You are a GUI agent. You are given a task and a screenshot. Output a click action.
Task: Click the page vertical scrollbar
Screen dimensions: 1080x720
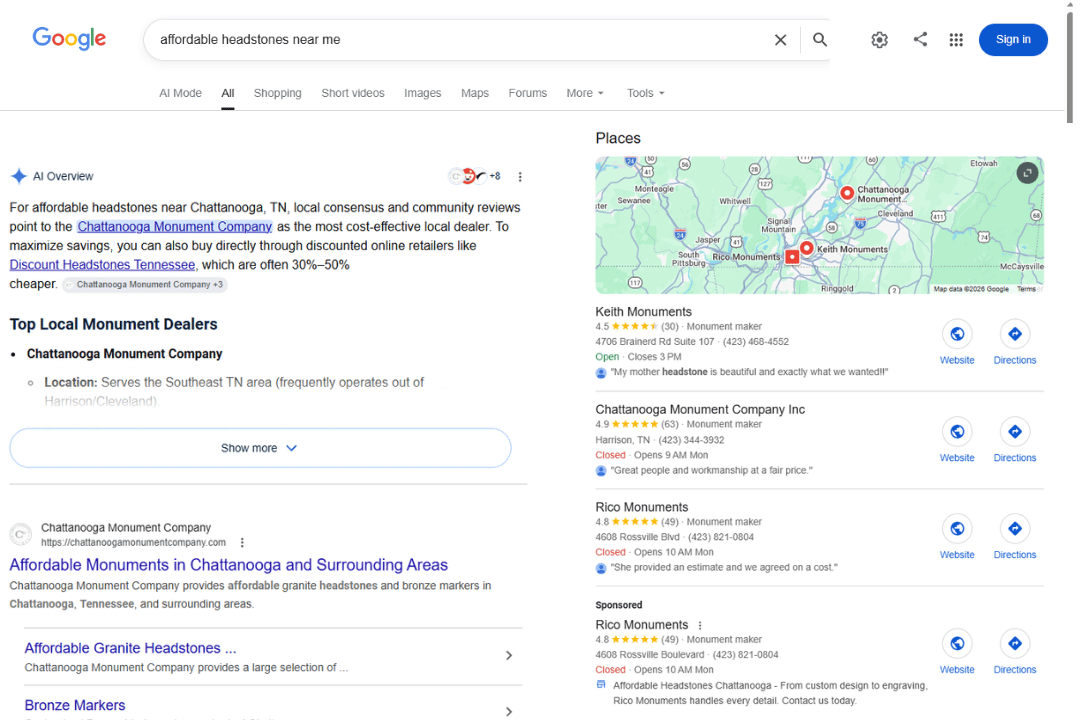(1070, 68)
